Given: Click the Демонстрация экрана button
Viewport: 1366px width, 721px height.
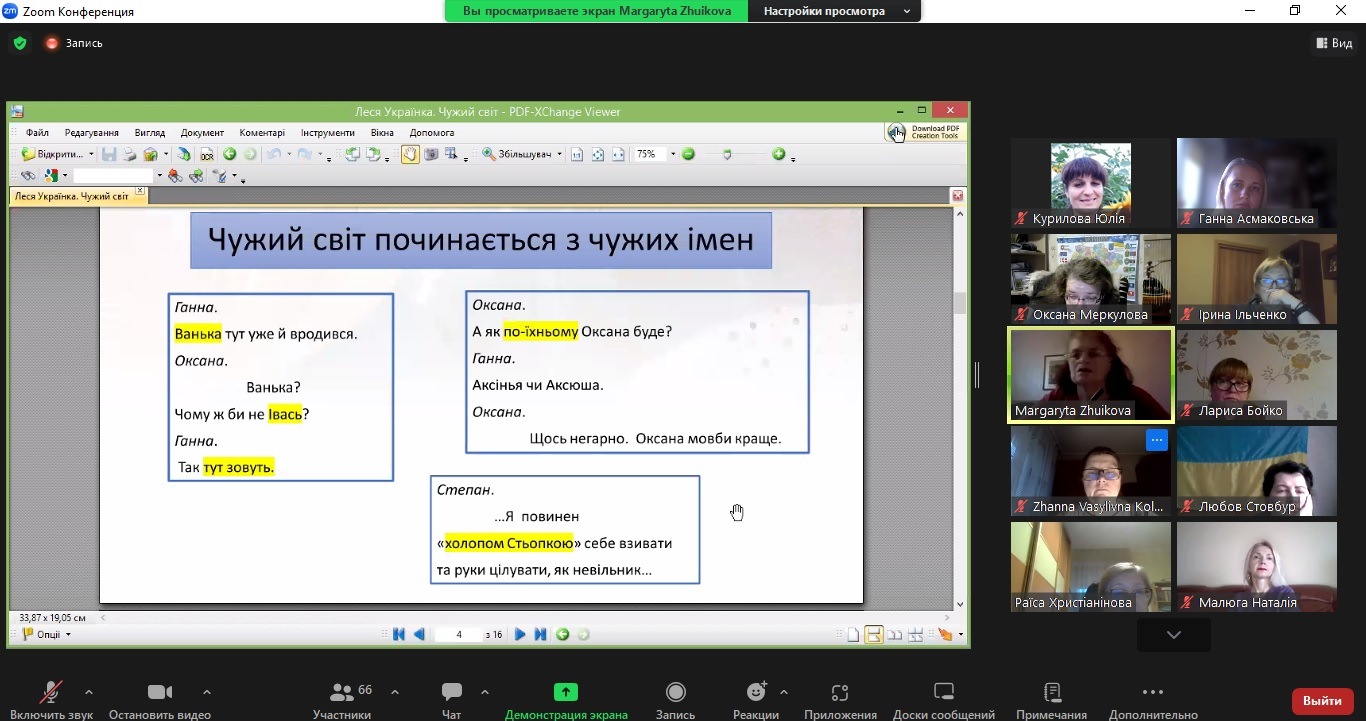Looking at the screenshot, I should pyautogui.click(x=566, y=699).
